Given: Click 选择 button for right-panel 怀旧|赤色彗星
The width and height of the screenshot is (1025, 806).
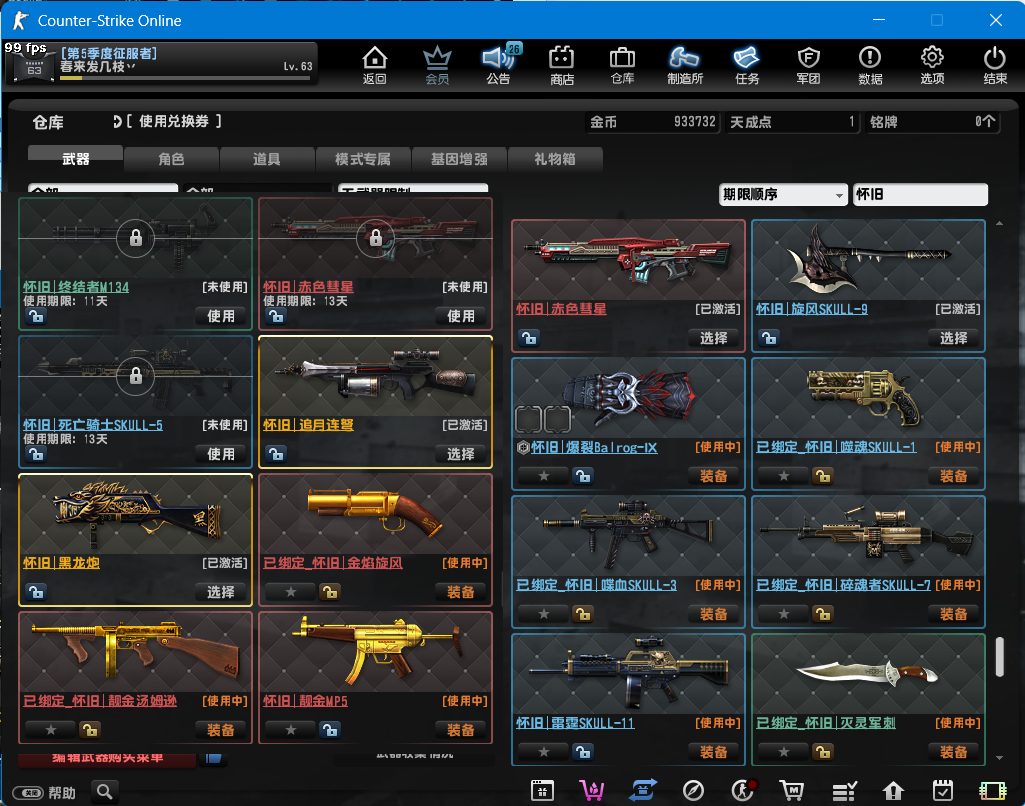Looking at the screenshot, I should [x=714, y=338].
